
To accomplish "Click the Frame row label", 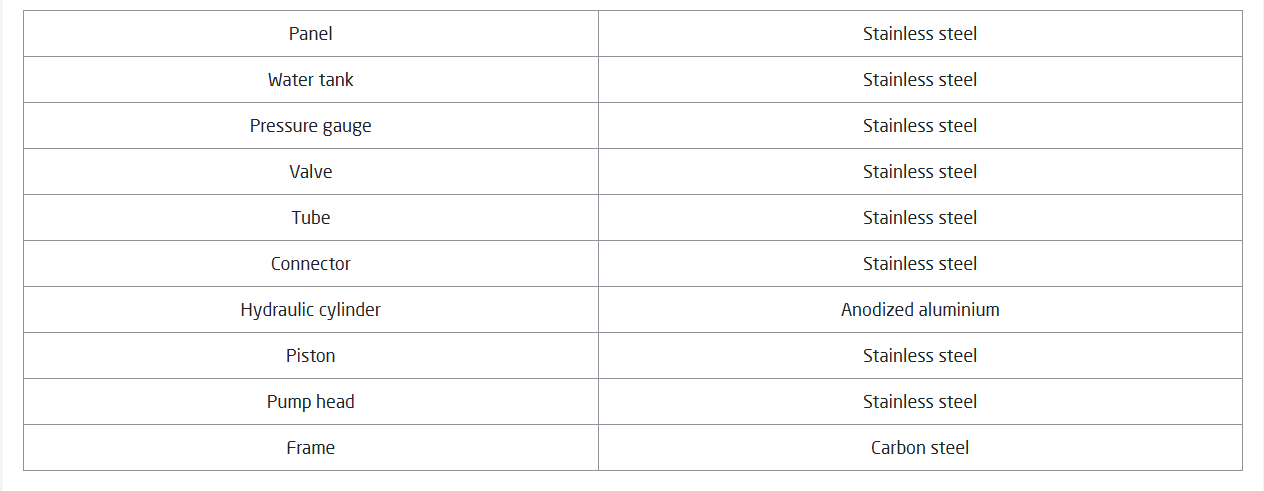I will [x=311, y=448].
